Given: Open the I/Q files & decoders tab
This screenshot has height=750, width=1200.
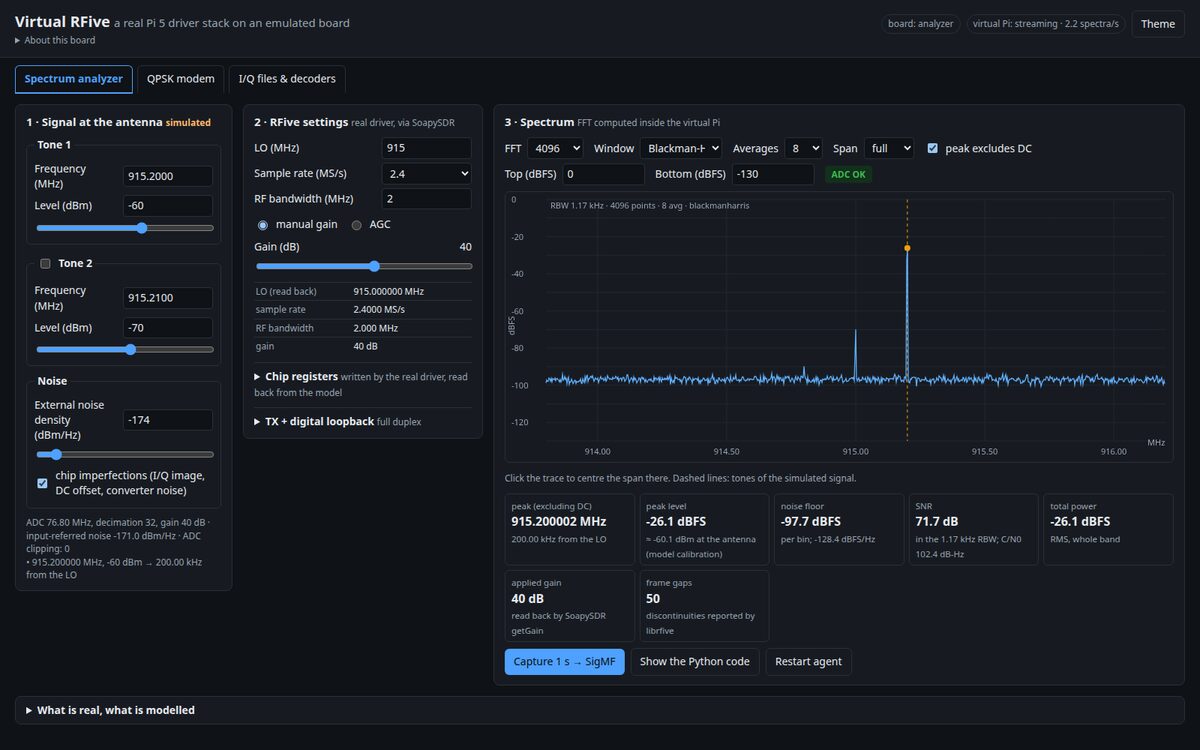Looking at the screenshot, I should click(287, 79).
